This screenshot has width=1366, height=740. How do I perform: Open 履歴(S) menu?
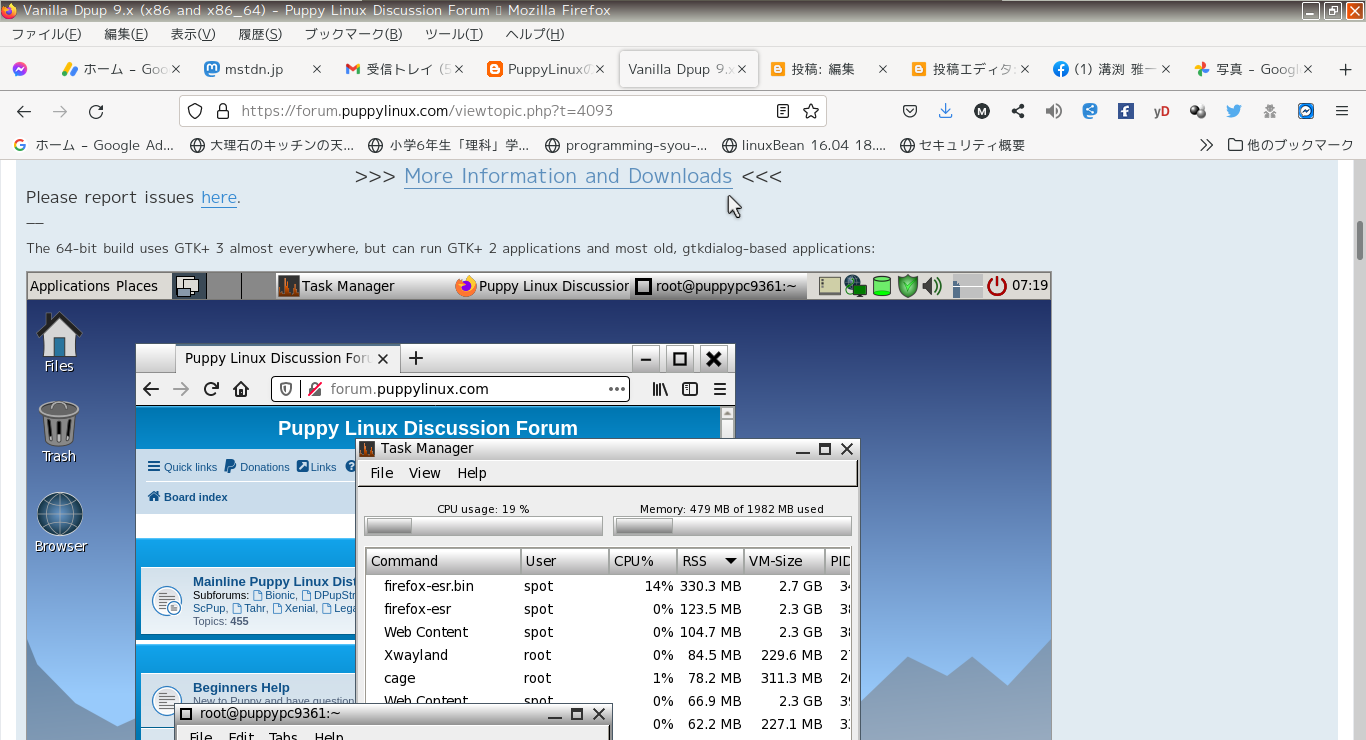[260, 34]
